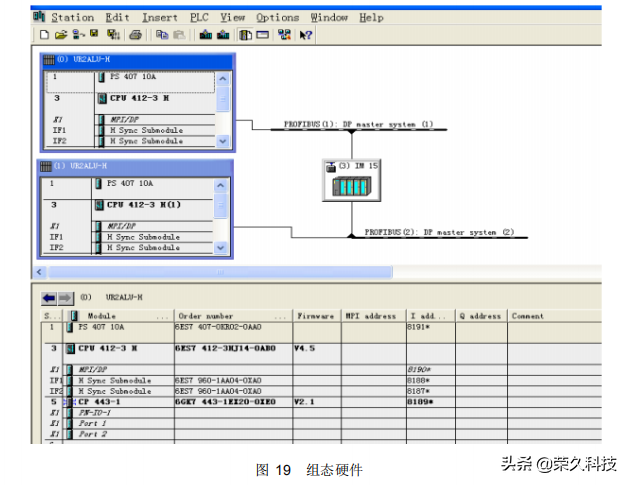
Task: Open the Options menu
Action: [x=277, y=17]
